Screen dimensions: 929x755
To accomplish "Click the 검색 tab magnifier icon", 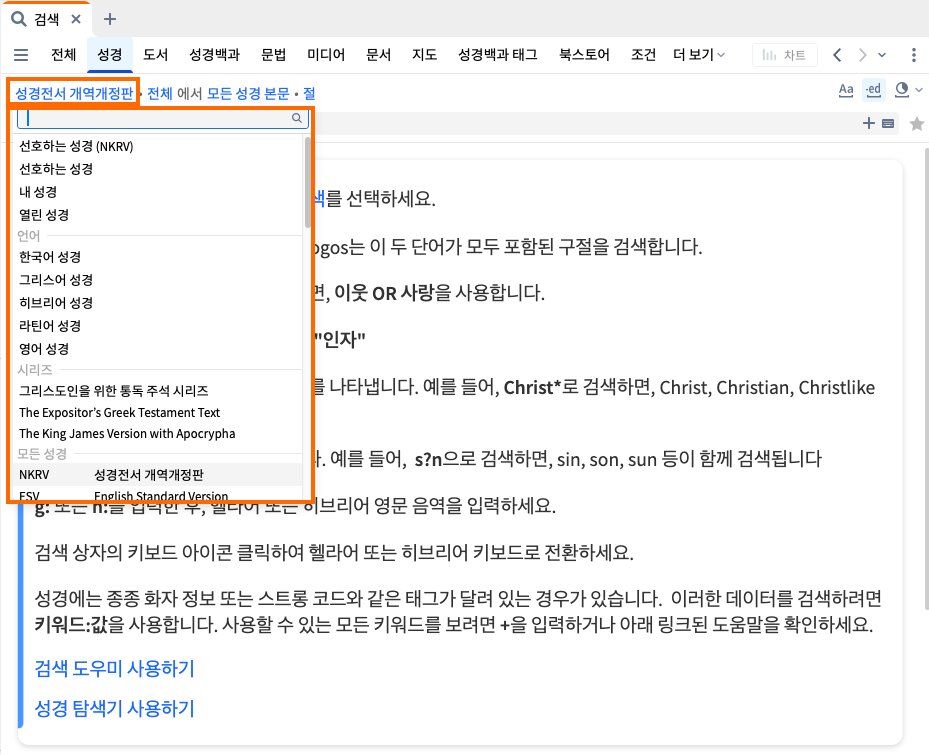I will pyautogui.click(x=19, y=19).
